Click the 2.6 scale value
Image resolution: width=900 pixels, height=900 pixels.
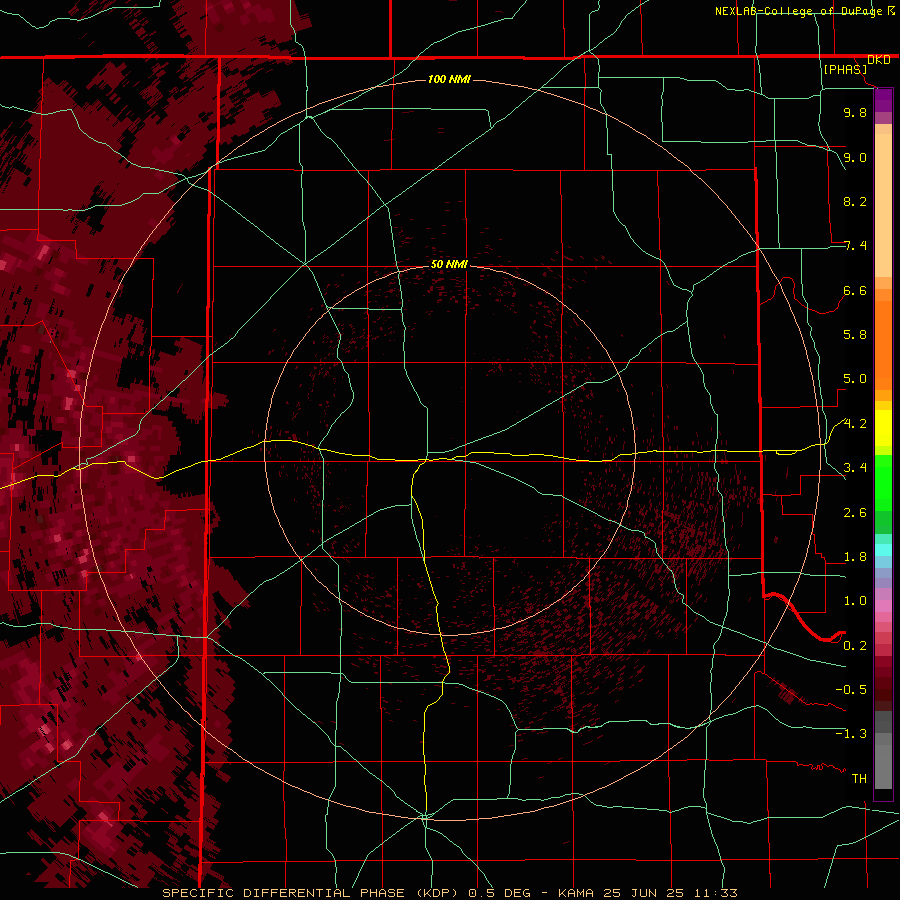pyautogui.click(x=855, y=513)
